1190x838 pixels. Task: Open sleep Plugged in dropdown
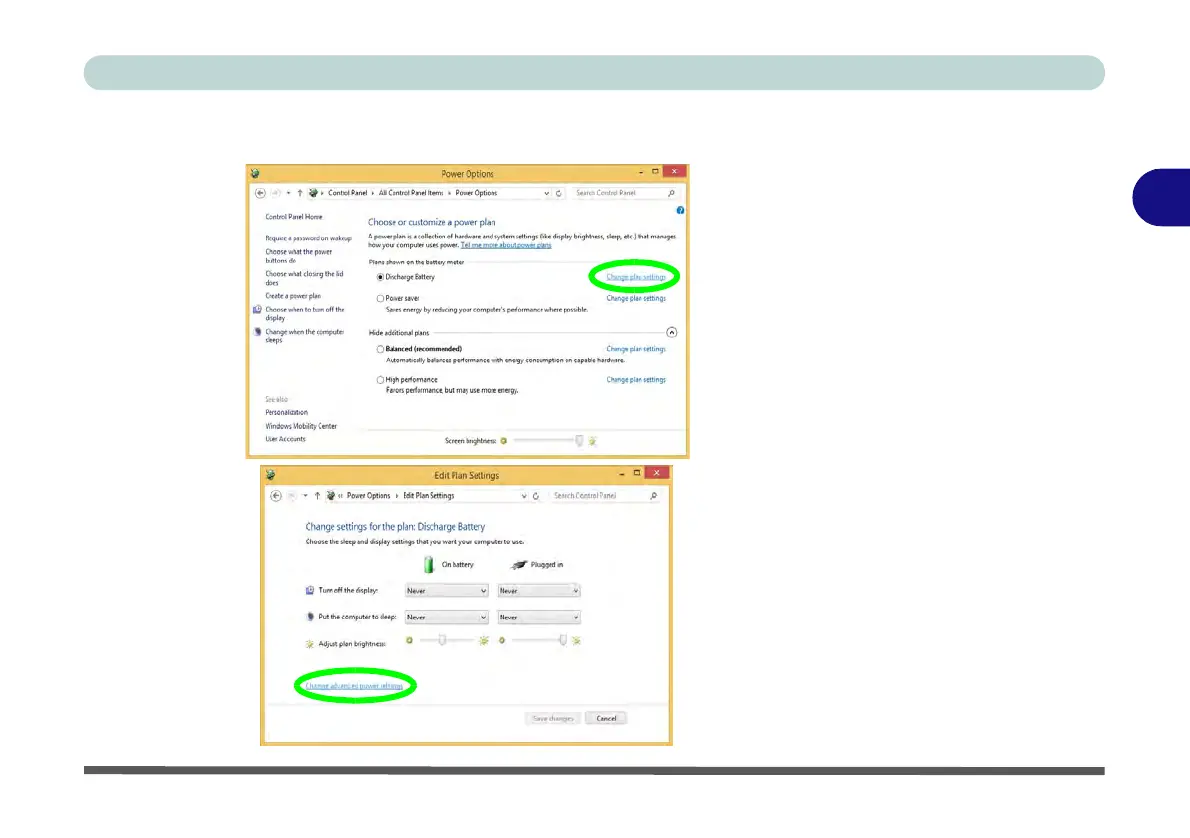point(539,617)
